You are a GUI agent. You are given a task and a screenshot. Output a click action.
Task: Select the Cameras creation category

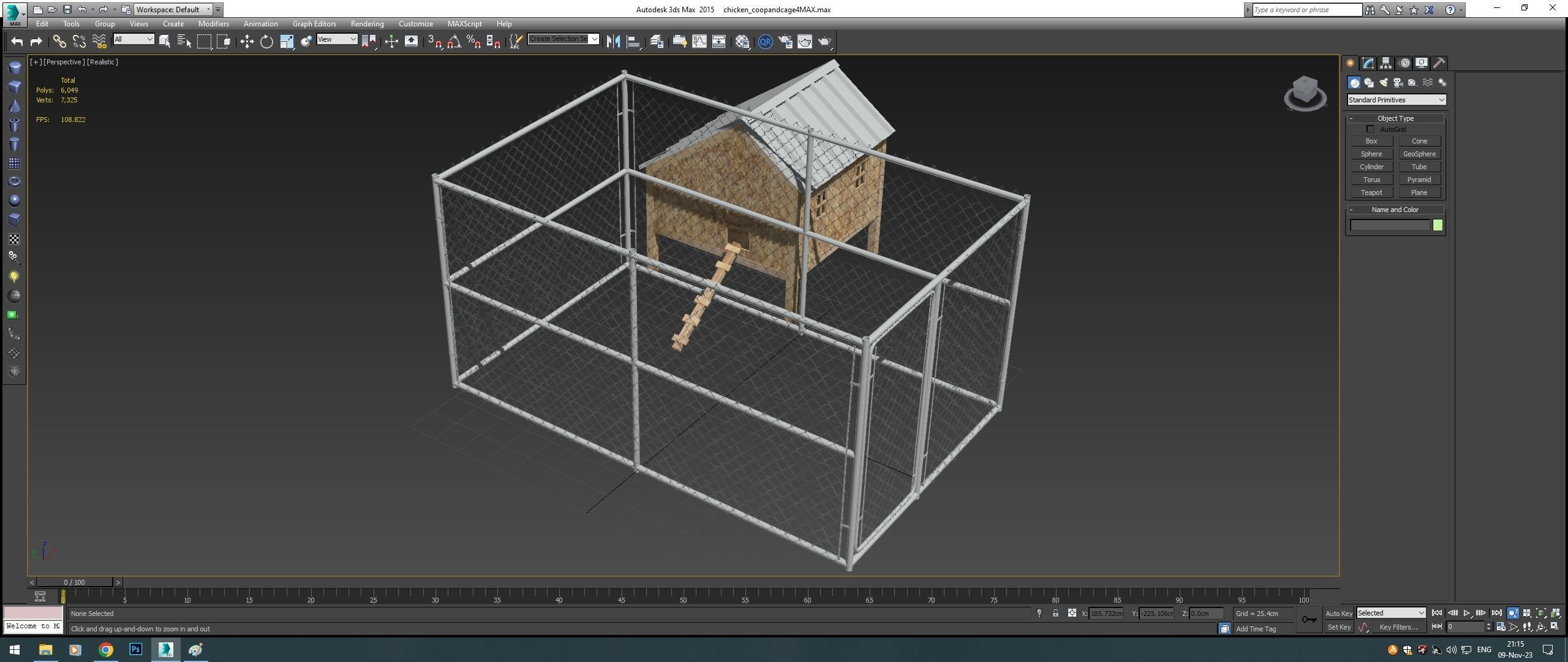1398,83
